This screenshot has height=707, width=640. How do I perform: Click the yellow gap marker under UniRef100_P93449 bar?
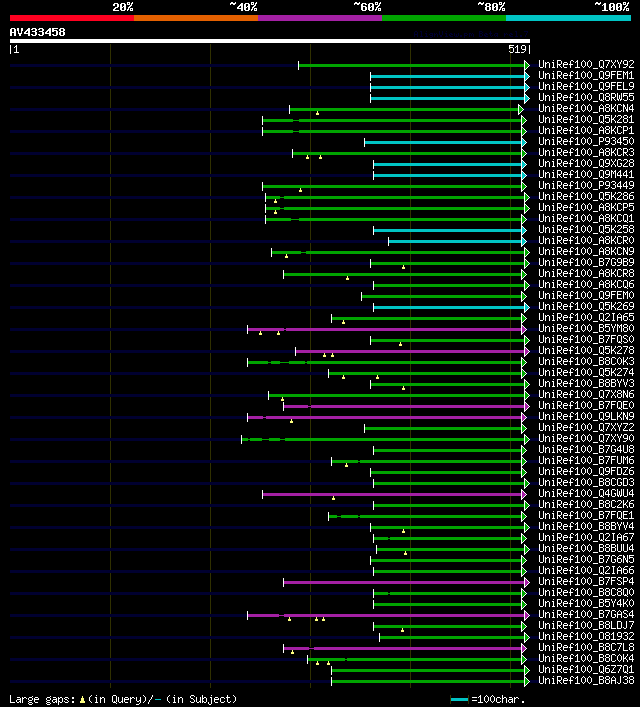(300, 190)
